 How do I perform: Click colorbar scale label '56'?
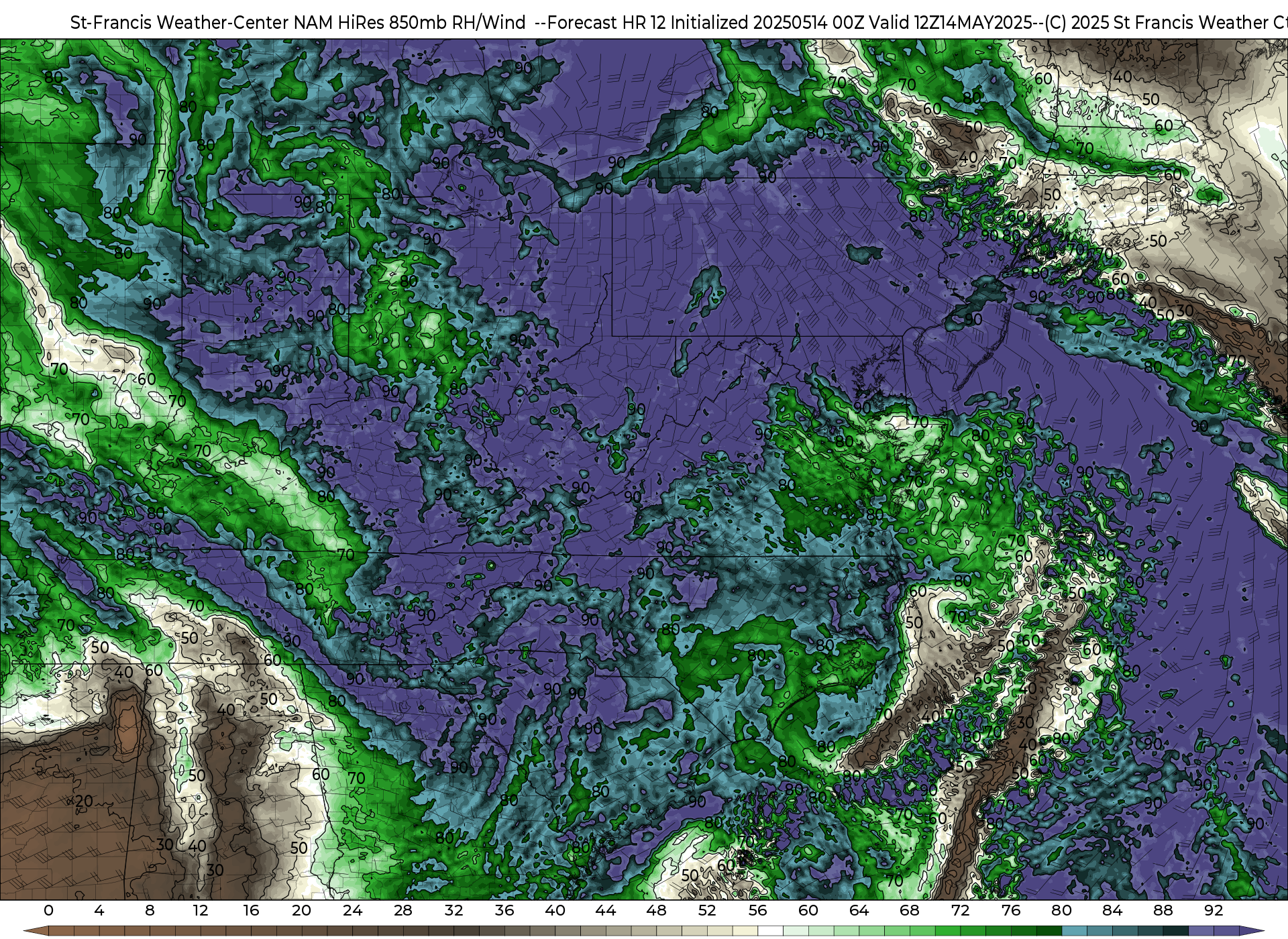click(757, 910)
